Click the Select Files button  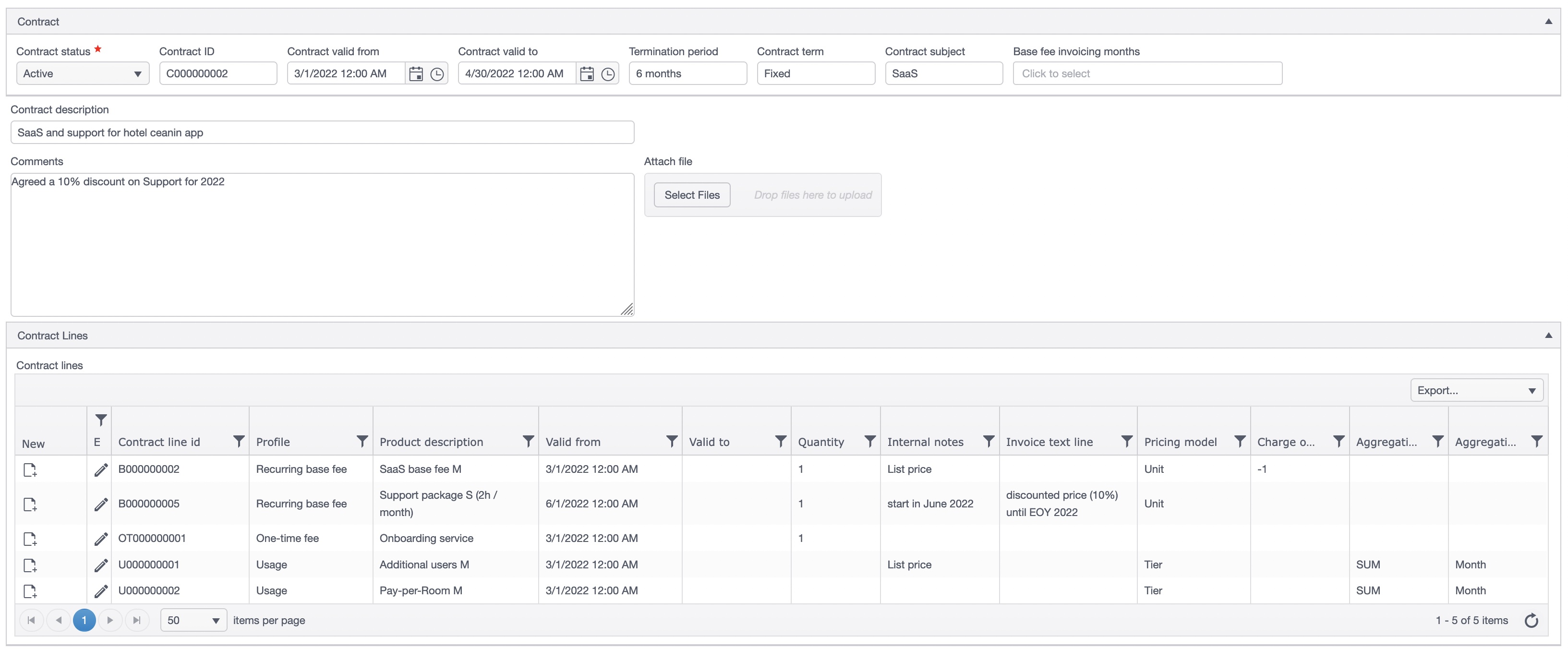click(x=691, y=195)
